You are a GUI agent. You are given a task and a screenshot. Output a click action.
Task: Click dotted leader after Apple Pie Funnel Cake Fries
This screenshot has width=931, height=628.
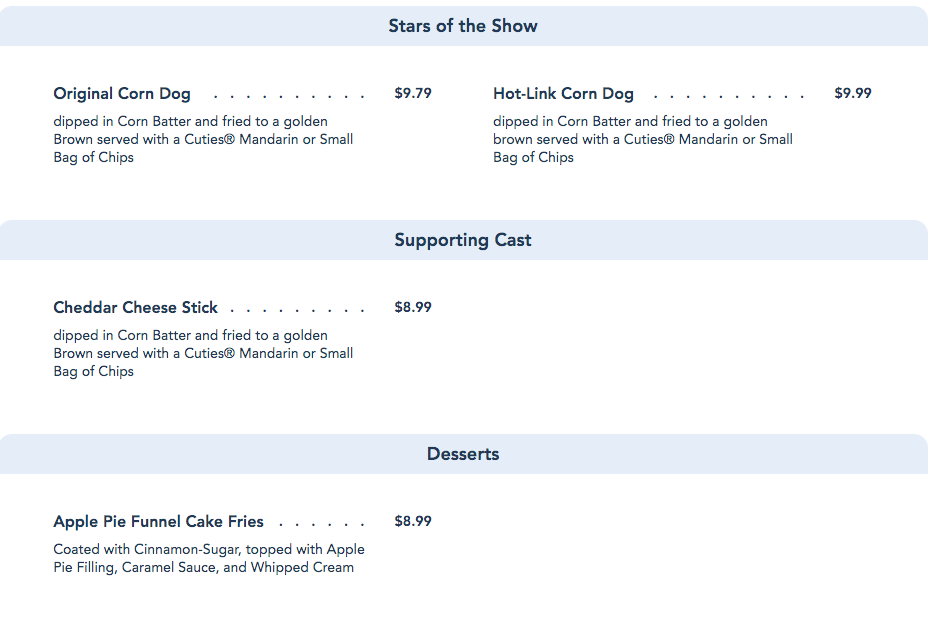click(322, 525)
